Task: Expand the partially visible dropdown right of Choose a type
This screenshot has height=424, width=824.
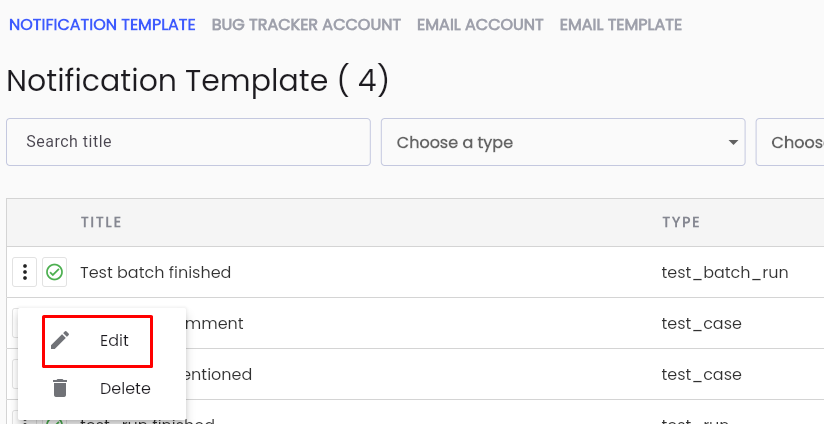Action: [790, 142]
